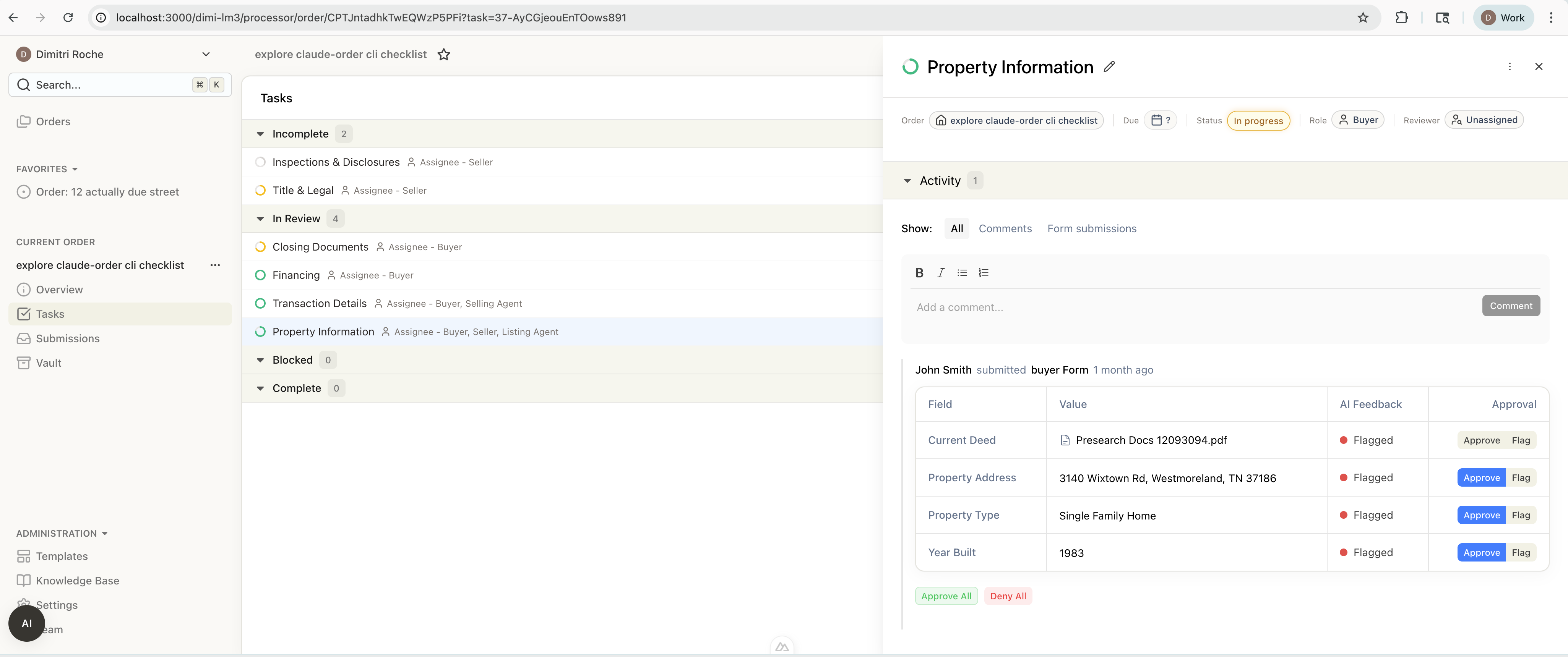Click the edit pencil next to Property Information
This screenshot has width=1568, height=657.
click(1109, 66)
